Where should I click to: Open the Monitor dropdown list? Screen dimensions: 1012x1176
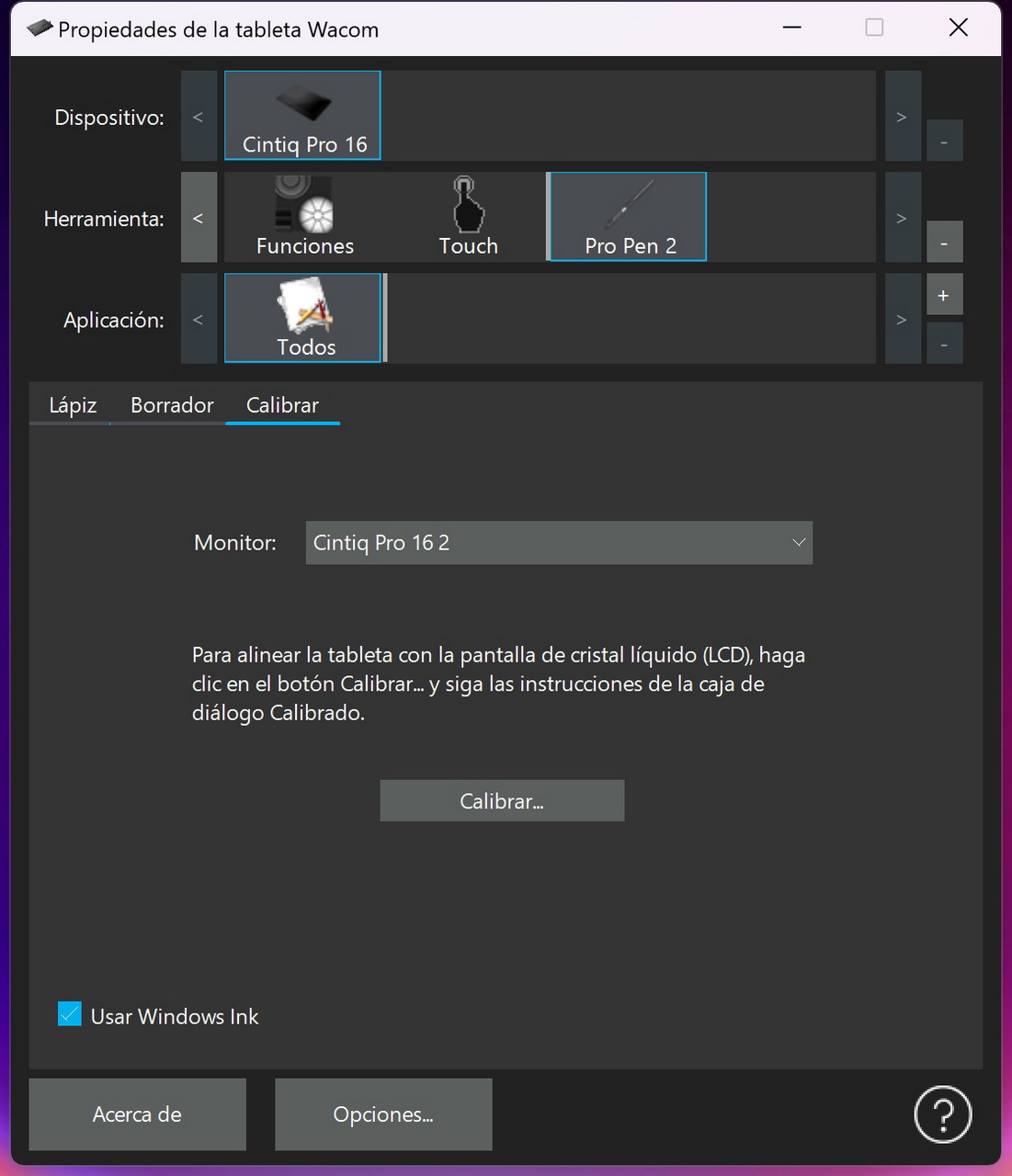click(559, 543)
